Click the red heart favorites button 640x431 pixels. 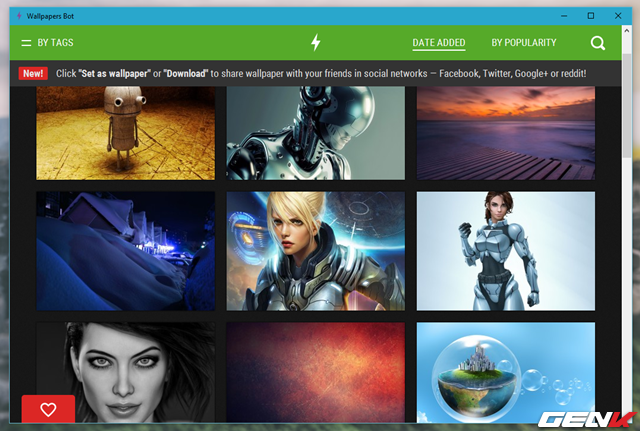point(48,409)
